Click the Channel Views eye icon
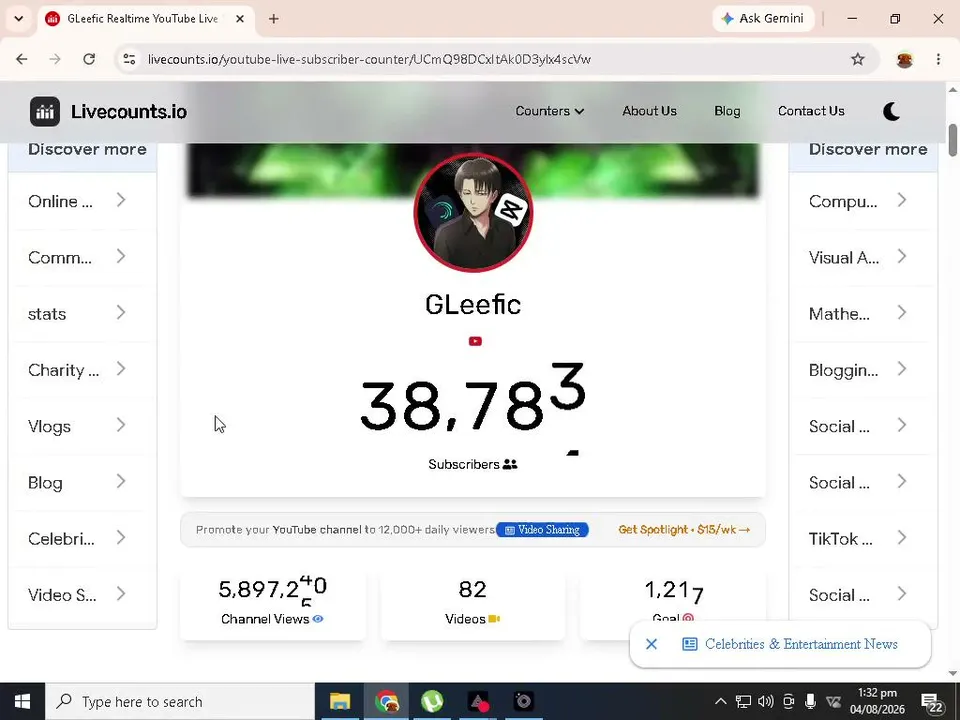 point(318,619)
